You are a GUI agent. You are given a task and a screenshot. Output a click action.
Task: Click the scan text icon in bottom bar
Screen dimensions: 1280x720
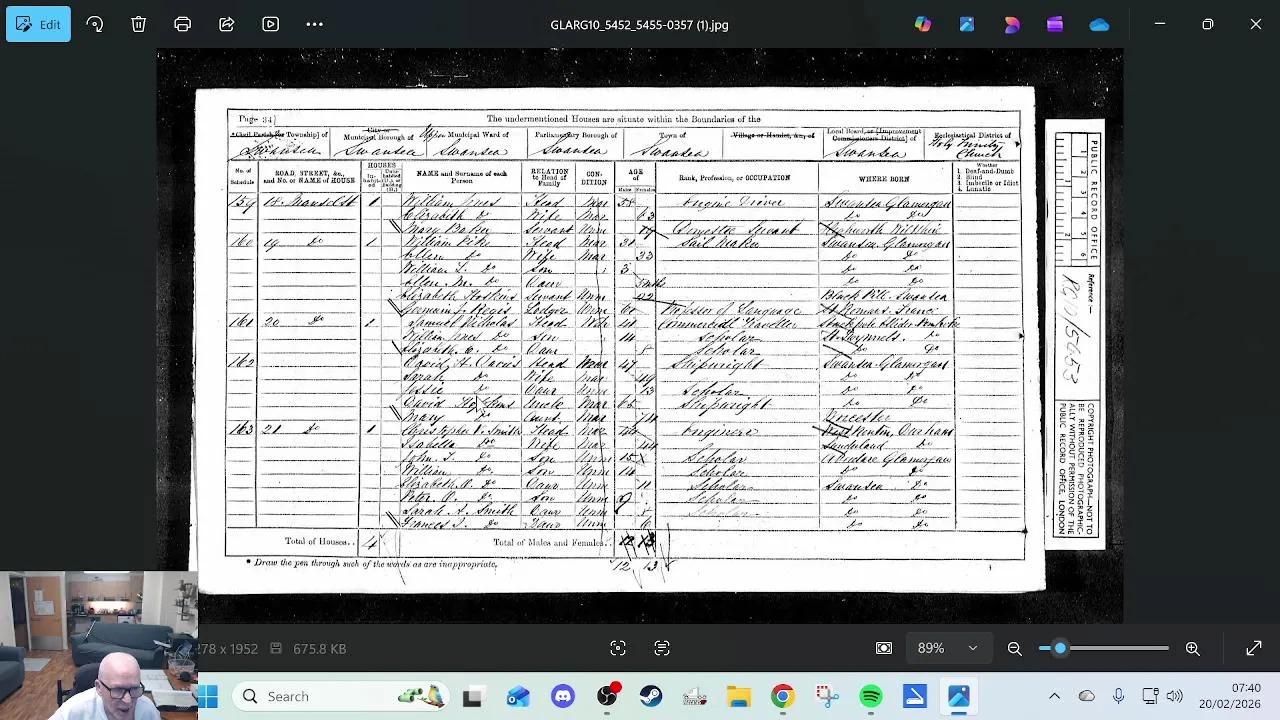(x=662, y=649)
